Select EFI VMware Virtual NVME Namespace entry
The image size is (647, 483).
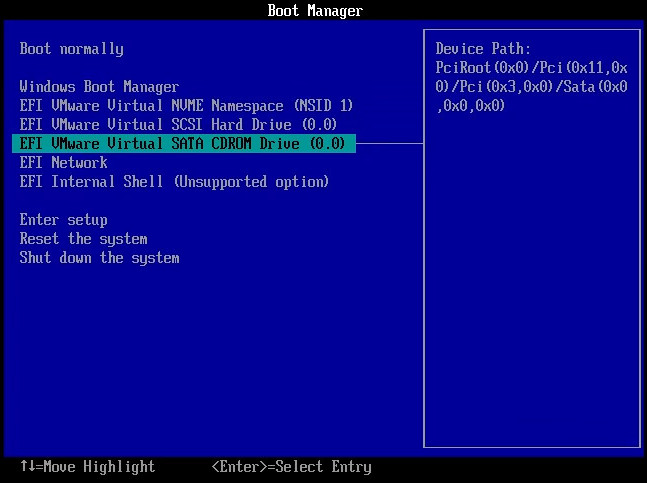(186, 106)
